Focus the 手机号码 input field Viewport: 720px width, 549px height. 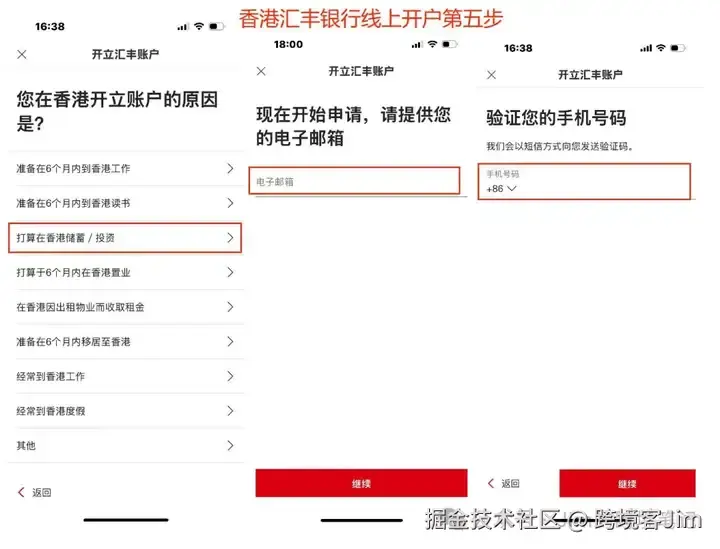click(584, 181)
